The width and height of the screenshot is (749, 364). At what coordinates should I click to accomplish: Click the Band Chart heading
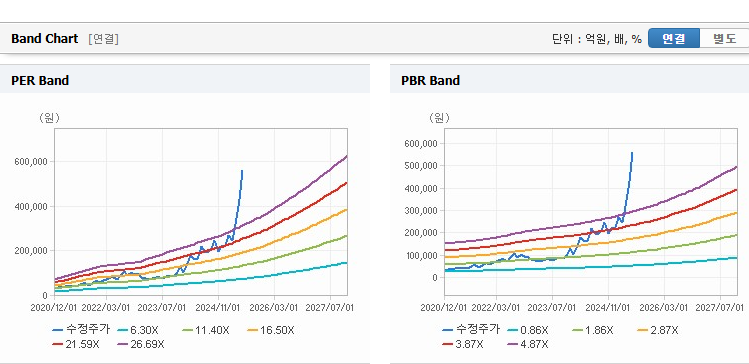44,39
